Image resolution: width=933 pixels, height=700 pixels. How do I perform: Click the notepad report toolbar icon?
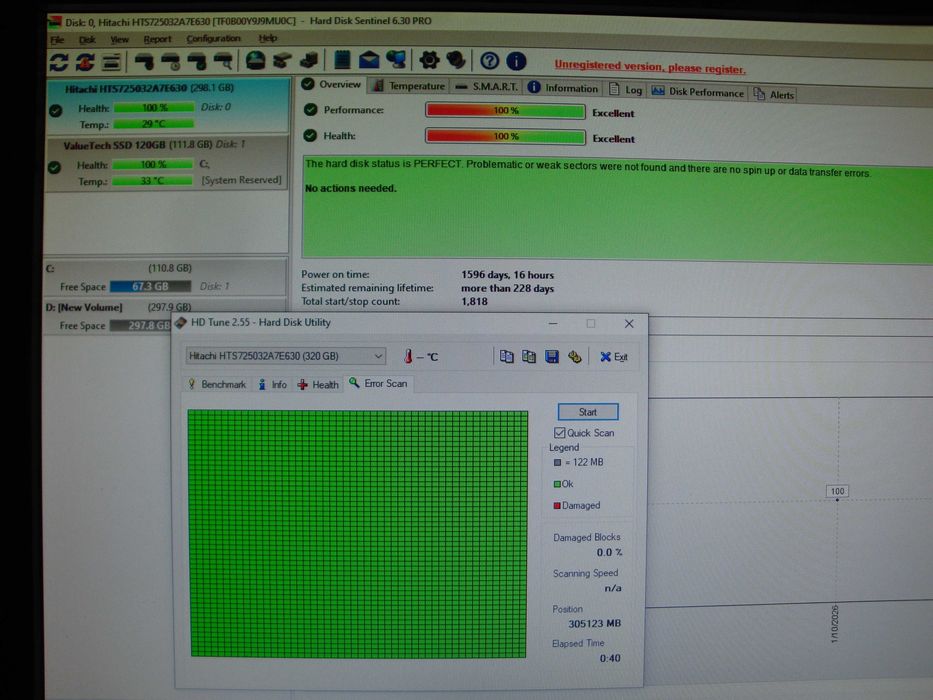[x=342, y=60]
